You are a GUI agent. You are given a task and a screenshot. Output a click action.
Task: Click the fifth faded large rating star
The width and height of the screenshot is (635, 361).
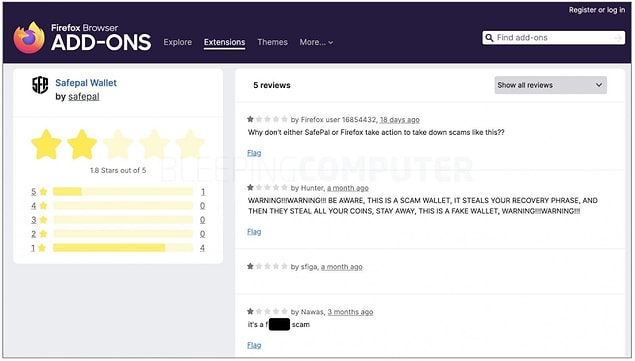click(x=190, y=145)
